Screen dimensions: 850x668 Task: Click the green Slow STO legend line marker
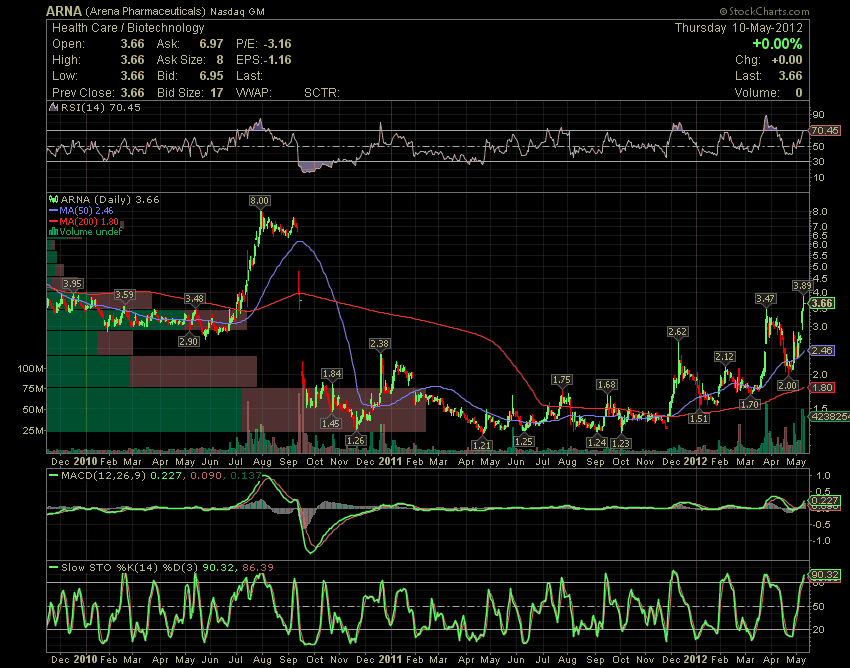pyautogui.click(x=54, y=568)
